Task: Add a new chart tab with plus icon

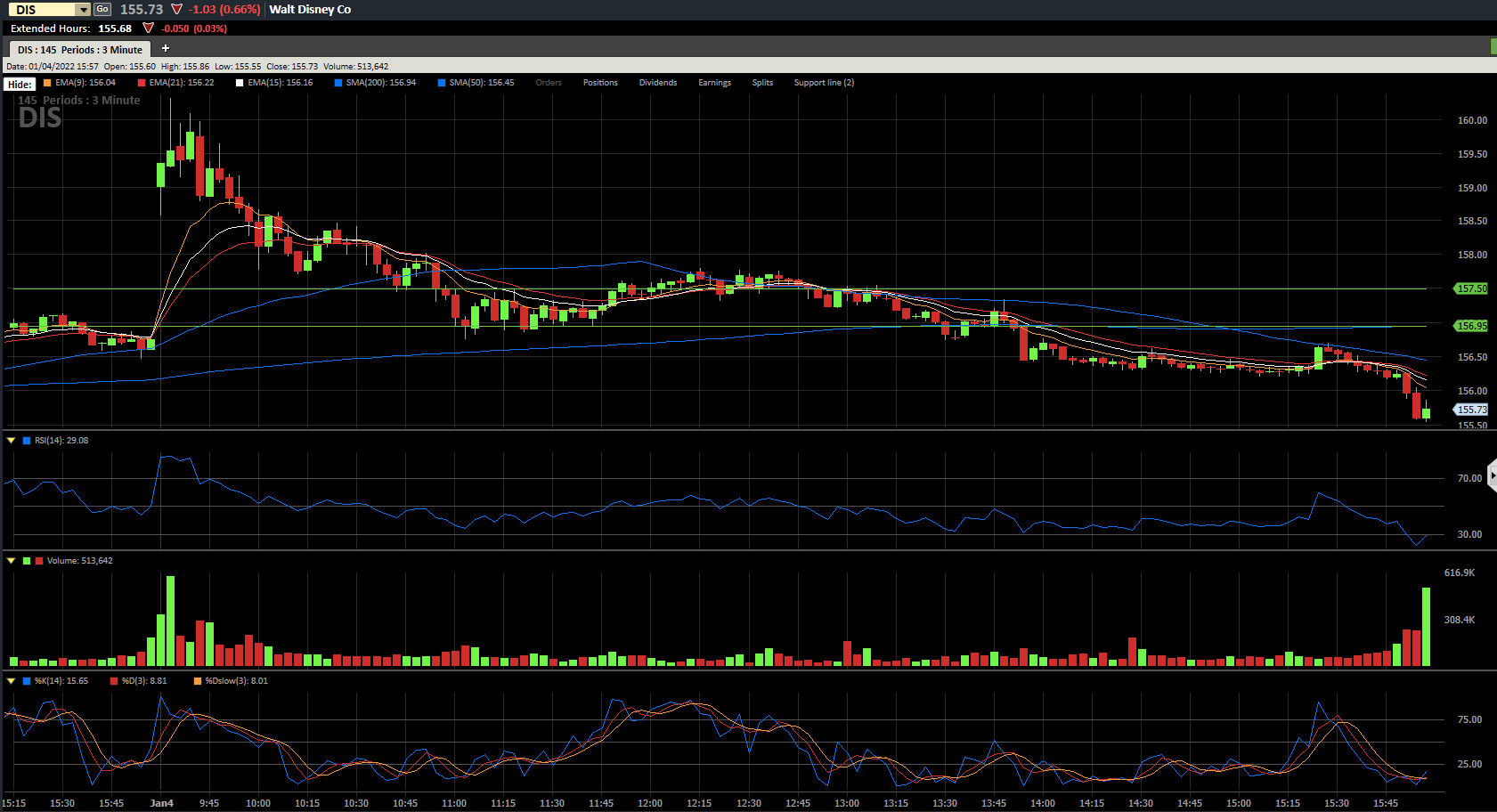Action: point(166,49)
